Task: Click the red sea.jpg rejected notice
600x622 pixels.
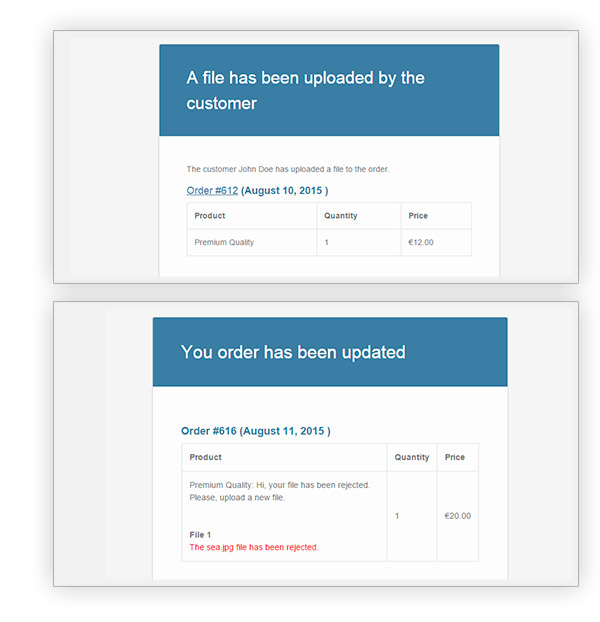Action: pos(254,547)
